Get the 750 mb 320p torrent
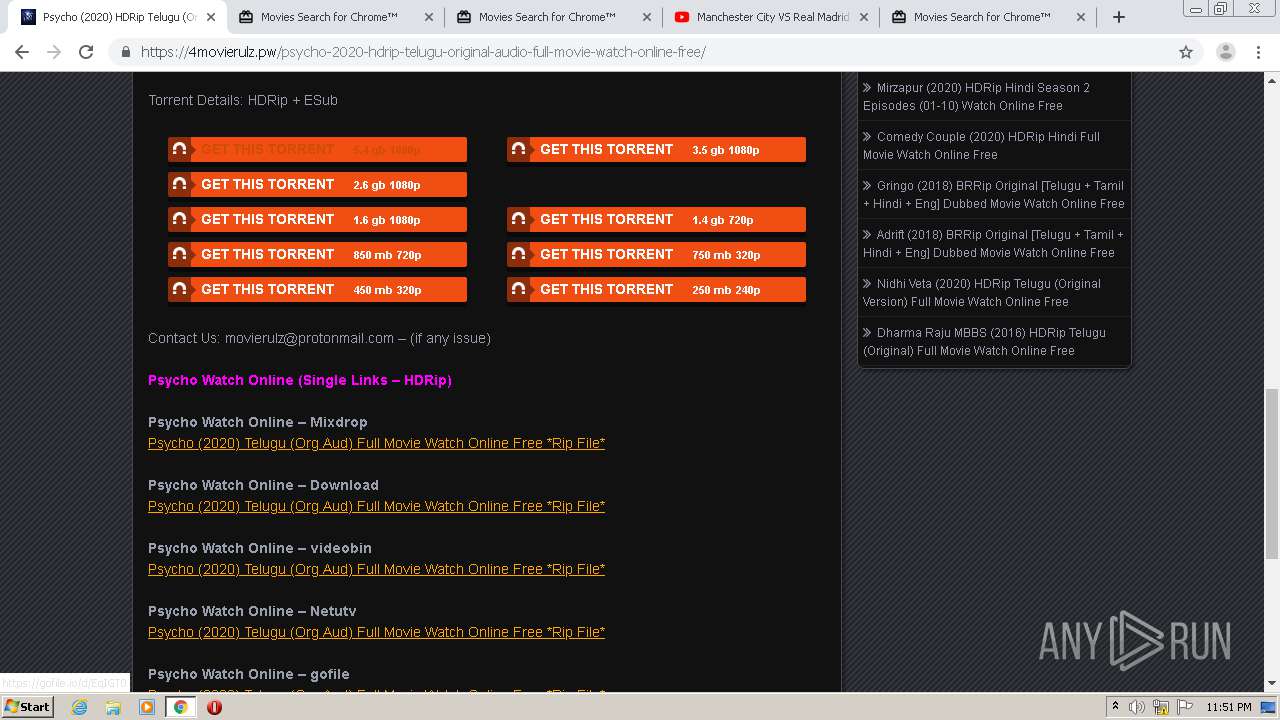1280x720 pixels. (656, 254)
